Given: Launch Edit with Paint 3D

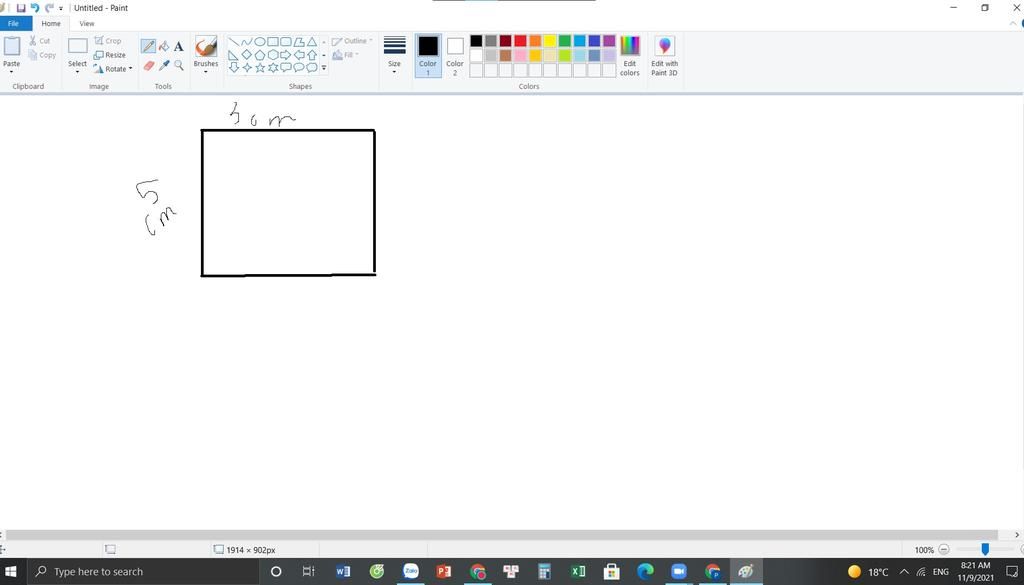Looking at the screenshot, I should tap(663, 56).
